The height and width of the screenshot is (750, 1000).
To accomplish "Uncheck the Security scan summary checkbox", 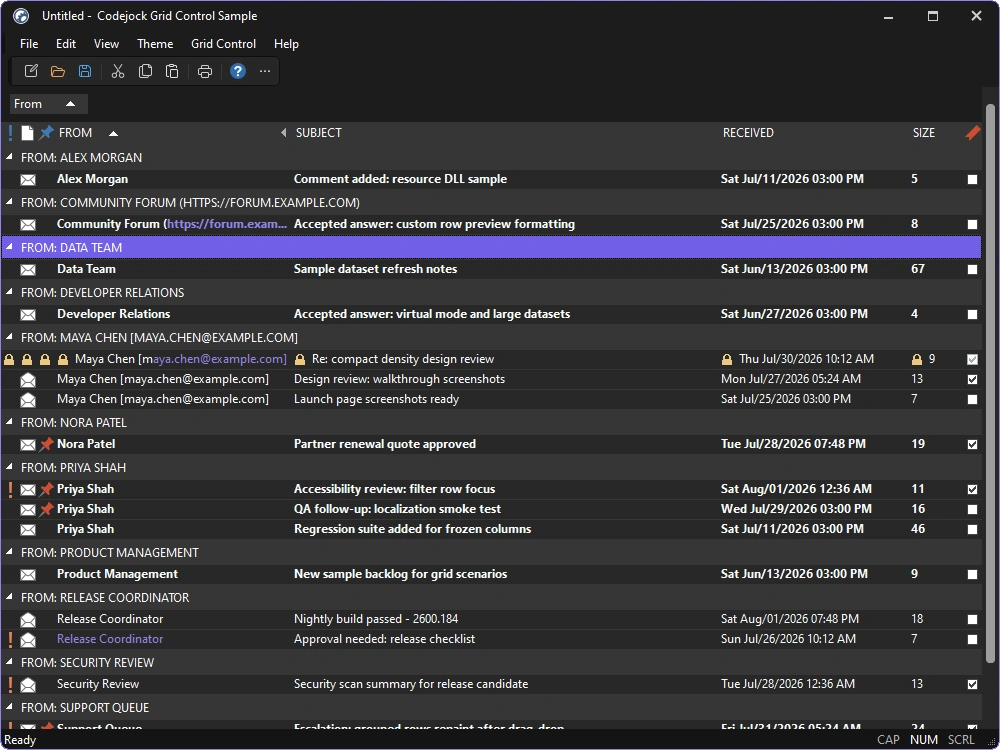I will [972, 684].
